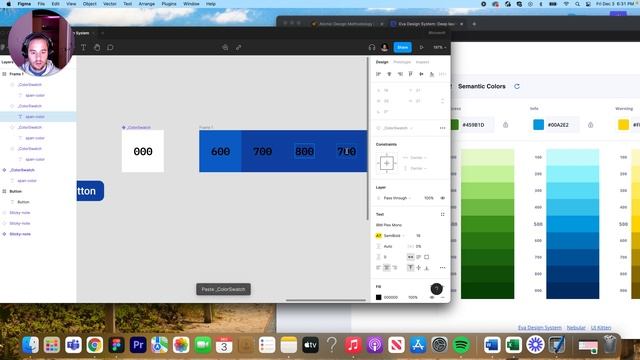Open type details menu in Text section
This screenshot has width=640, height=360.
point(442,268)
